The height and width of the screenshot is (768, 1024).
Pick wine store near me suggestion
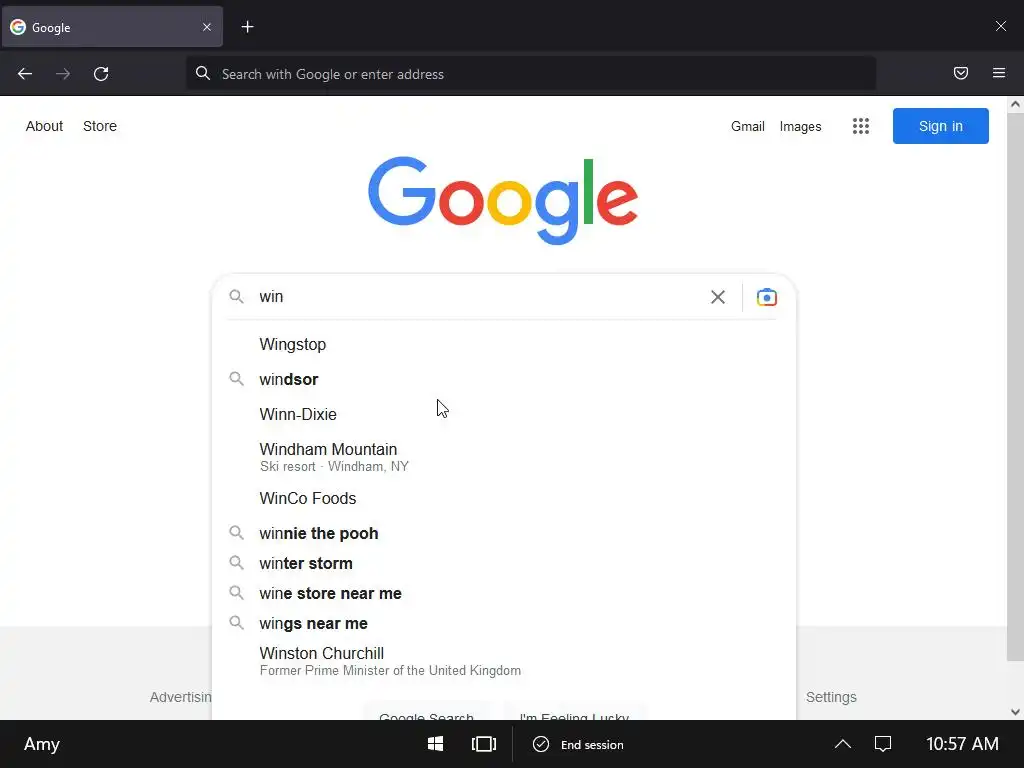click(504, 593)
